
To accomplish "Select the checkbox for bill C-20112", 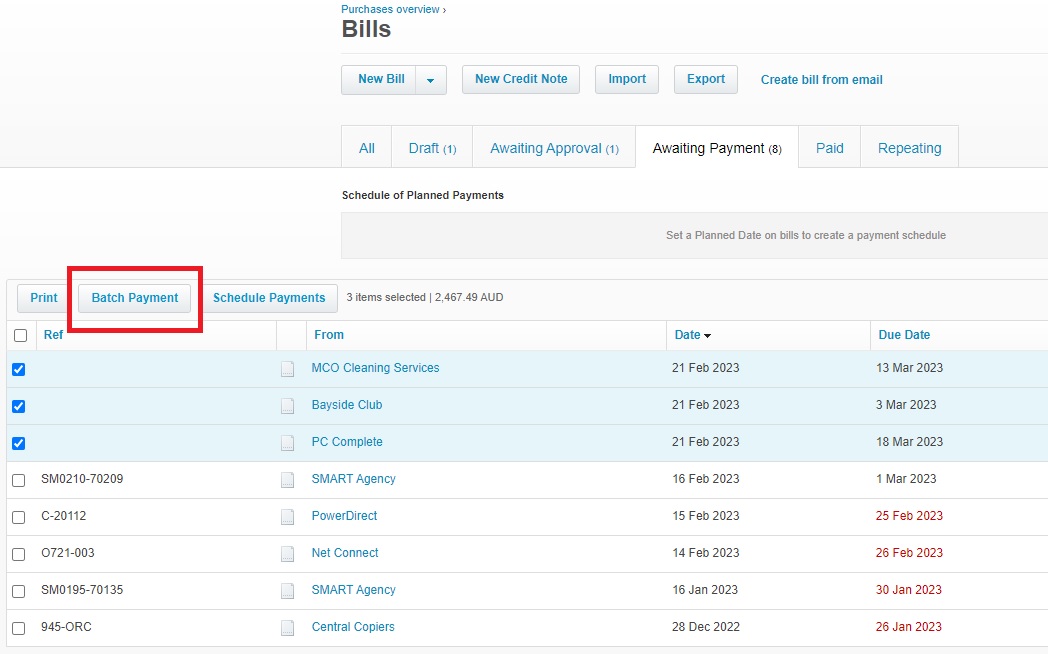I will pyautogui.click(x=20, y=516).
